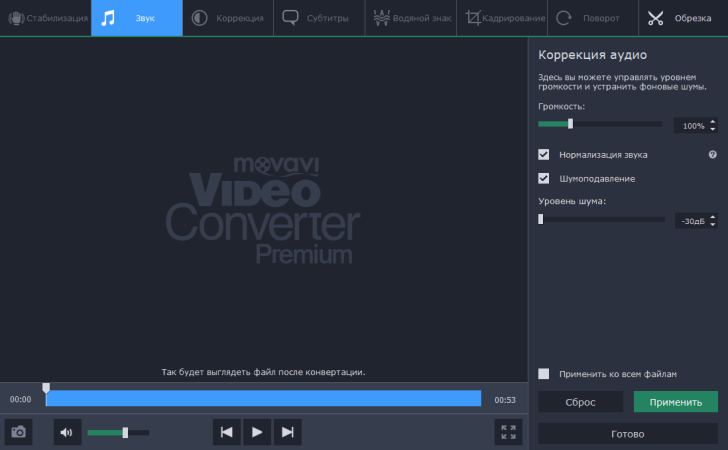Open the Субтитры tab
This screenshot has width=728, height=450.
(x=319, y=18)
